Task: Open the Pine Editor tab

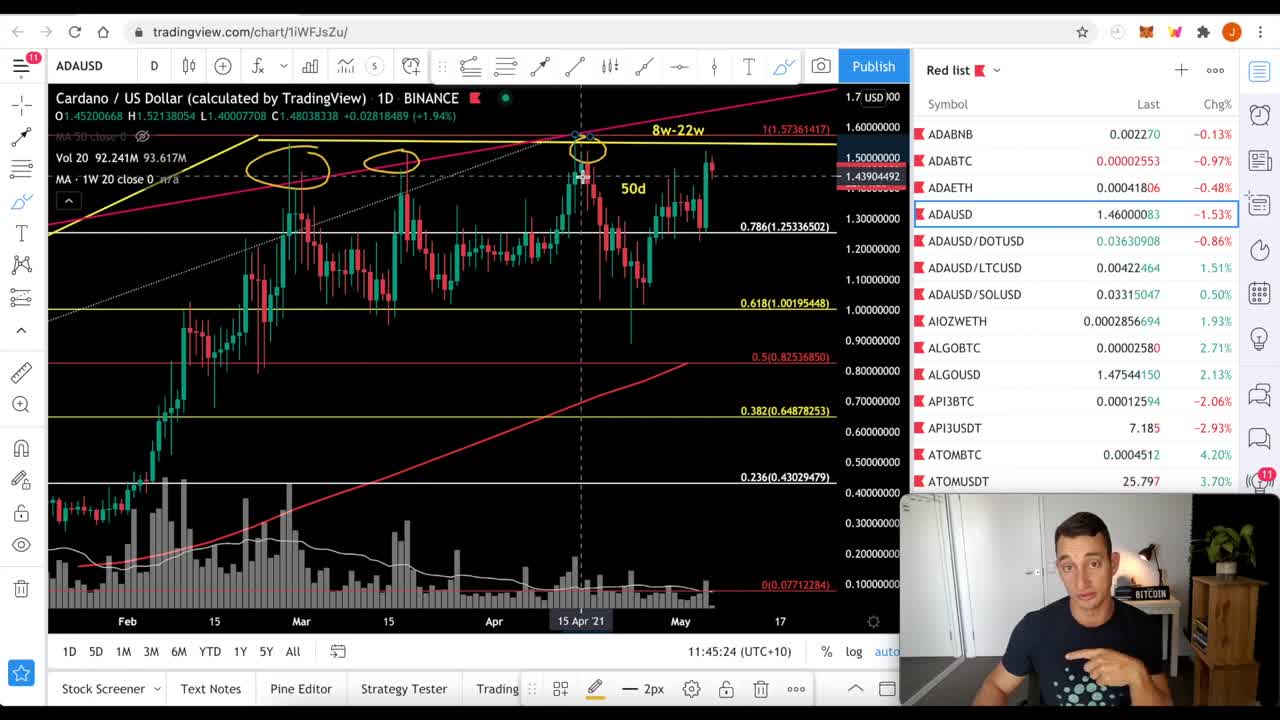Action: tap(301, 689)
